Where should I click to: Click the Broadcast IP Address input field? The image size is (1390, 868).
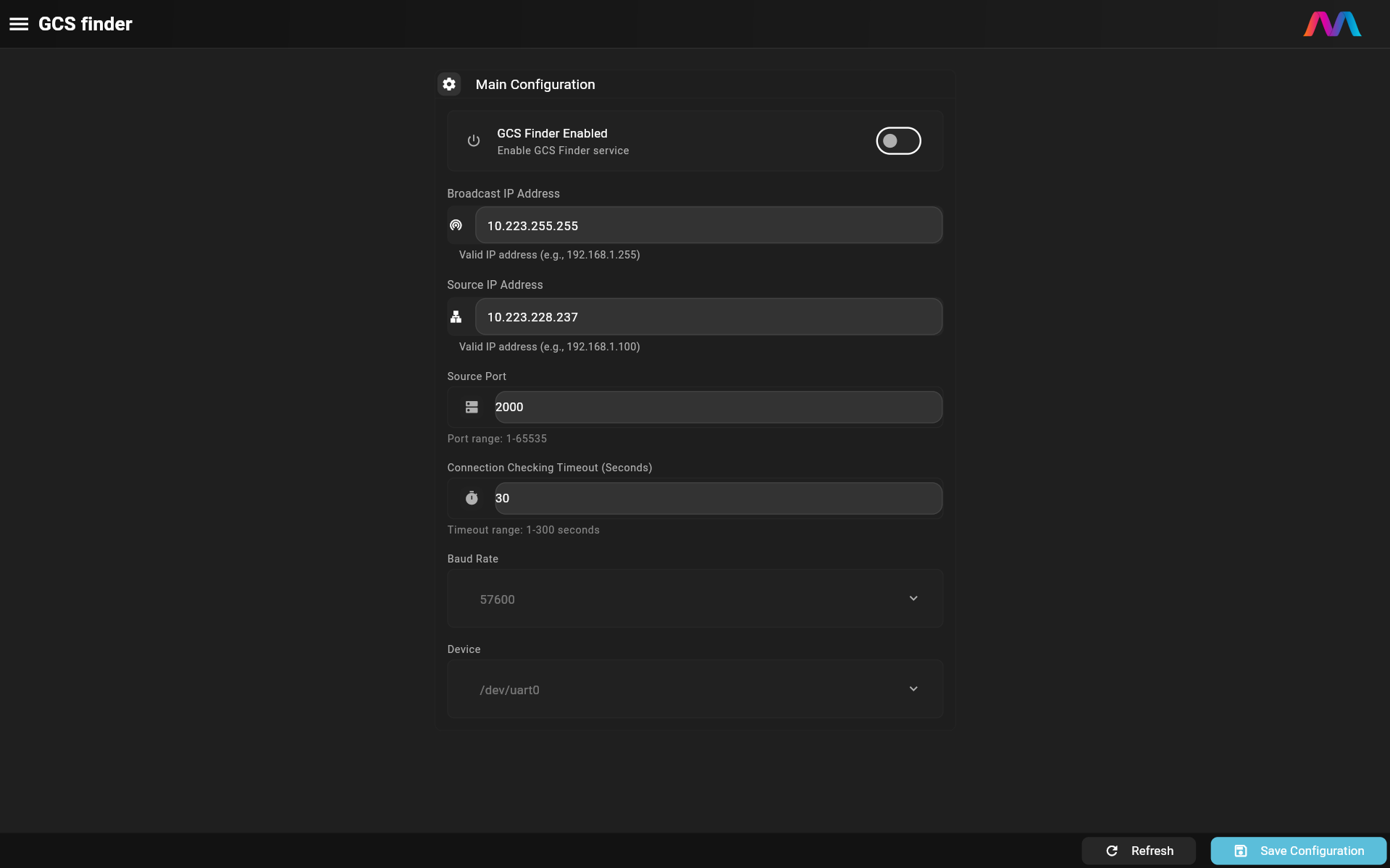click(708, 225)
